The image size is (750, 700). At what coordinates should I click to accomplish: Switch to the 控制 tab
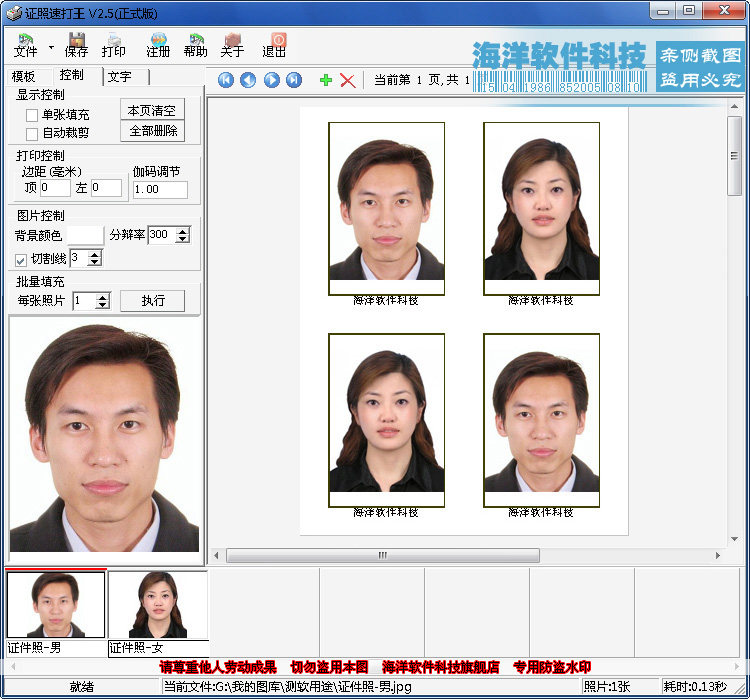tap(72, 75)
